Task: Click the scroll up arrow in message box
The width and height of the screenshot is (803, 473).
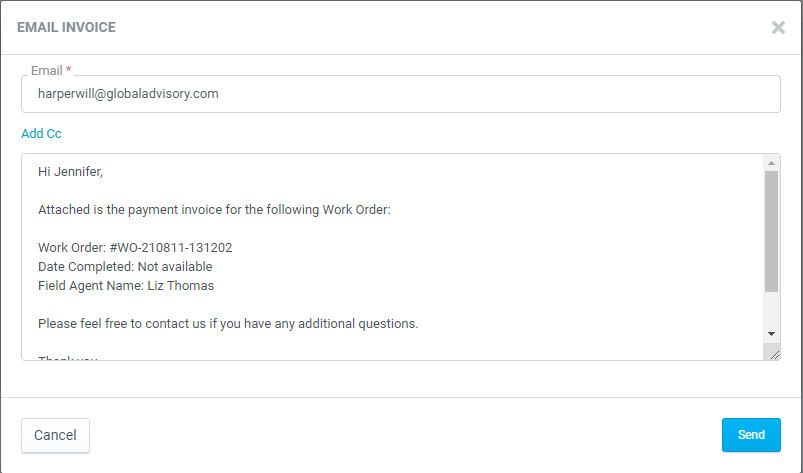Action: click(771, 163)
